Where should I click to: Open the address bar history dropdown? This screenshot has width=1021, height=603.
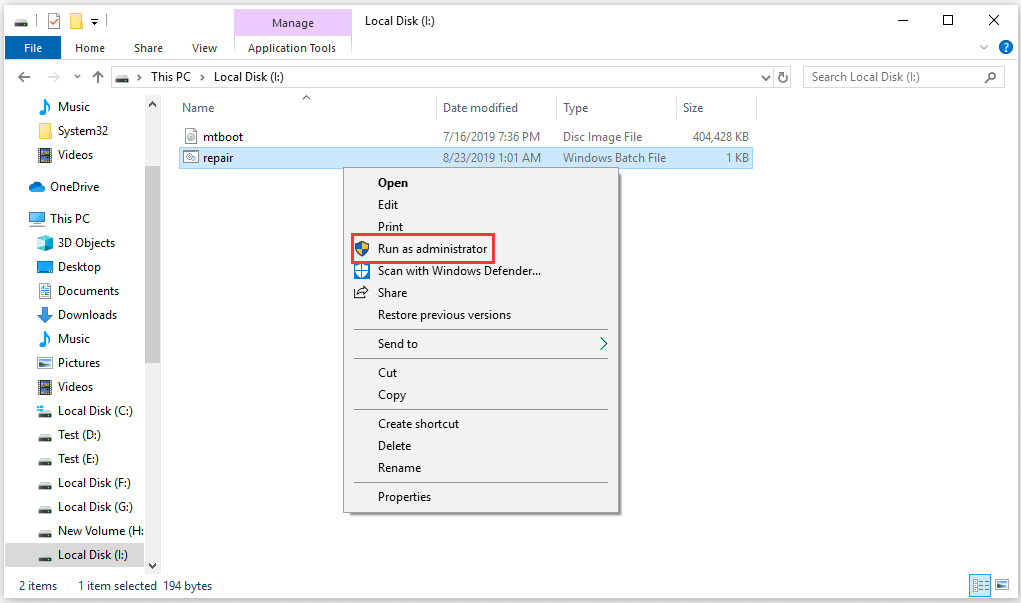coord(766,77)
